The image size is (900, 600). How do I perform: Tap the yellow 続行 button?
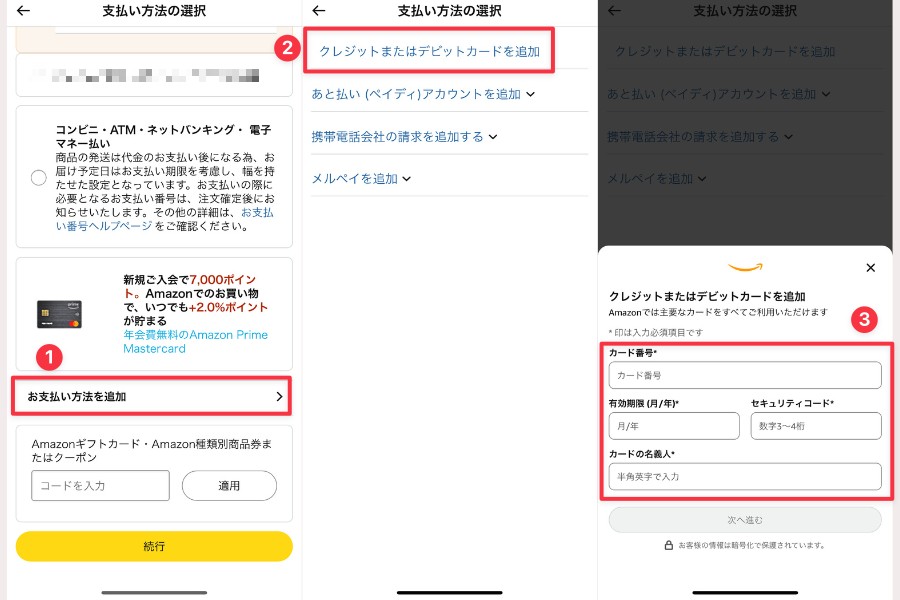[154, 546]
